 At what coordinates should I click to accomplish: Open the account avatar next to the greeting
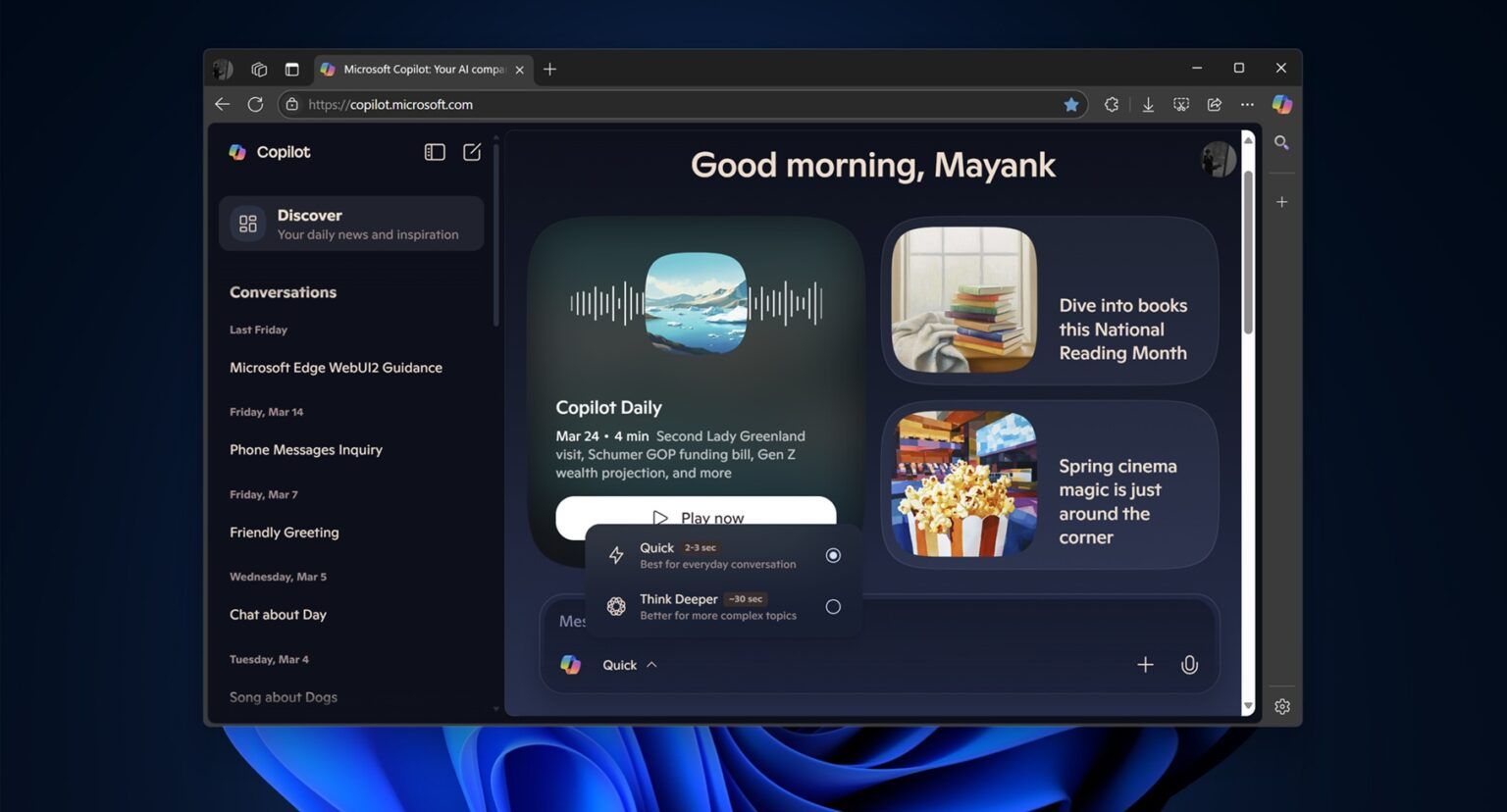click(1218, 159)
